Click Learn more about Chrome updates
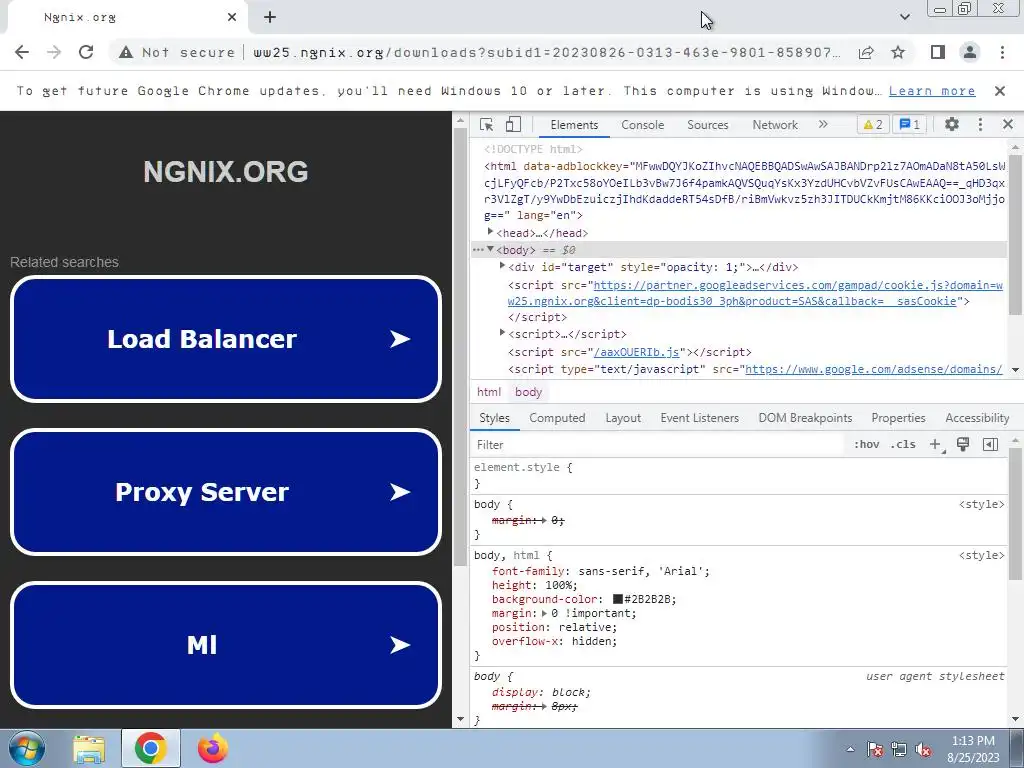The width and height of the screenshot is (1024, 768). [932, 91]
